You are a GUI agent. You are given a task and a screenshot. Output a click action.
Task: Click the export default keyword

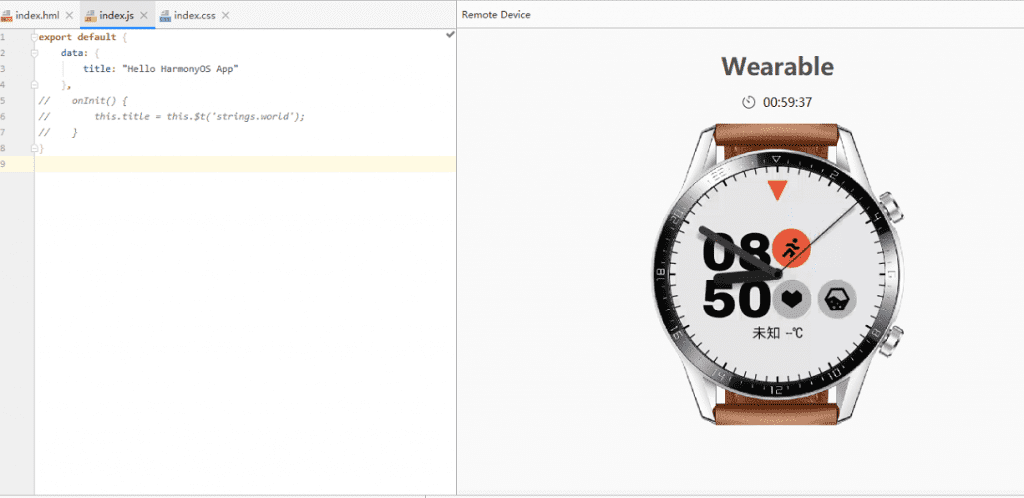tap(77, 37)
